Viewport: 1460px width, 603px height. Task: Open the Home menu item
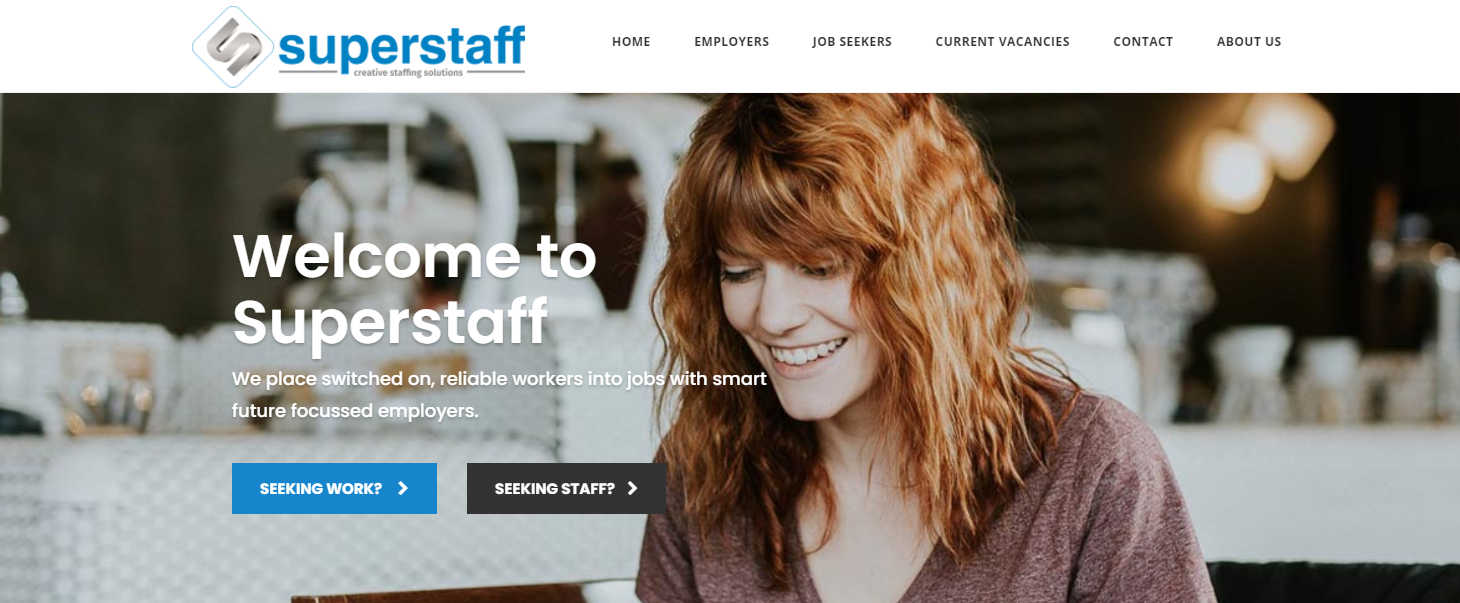pos(631,42)
